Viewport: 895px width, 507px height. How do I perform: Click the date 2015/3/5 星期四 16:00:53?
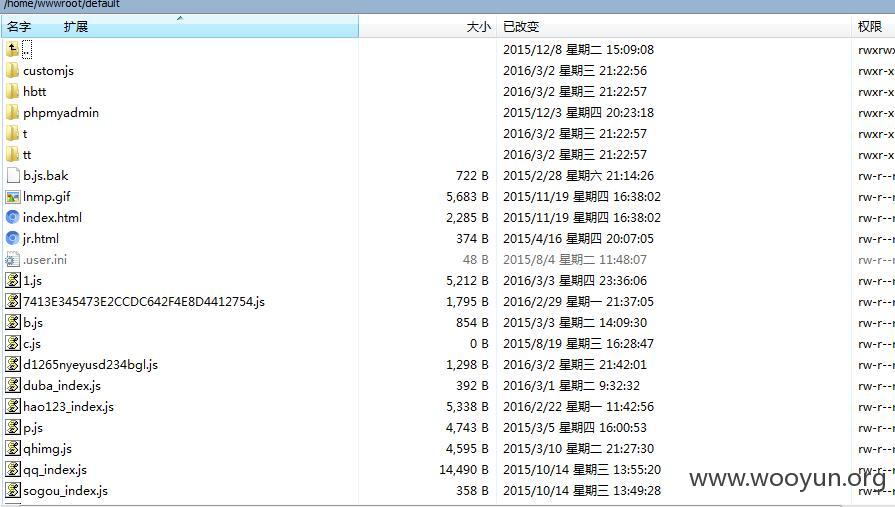pos(575,428)
